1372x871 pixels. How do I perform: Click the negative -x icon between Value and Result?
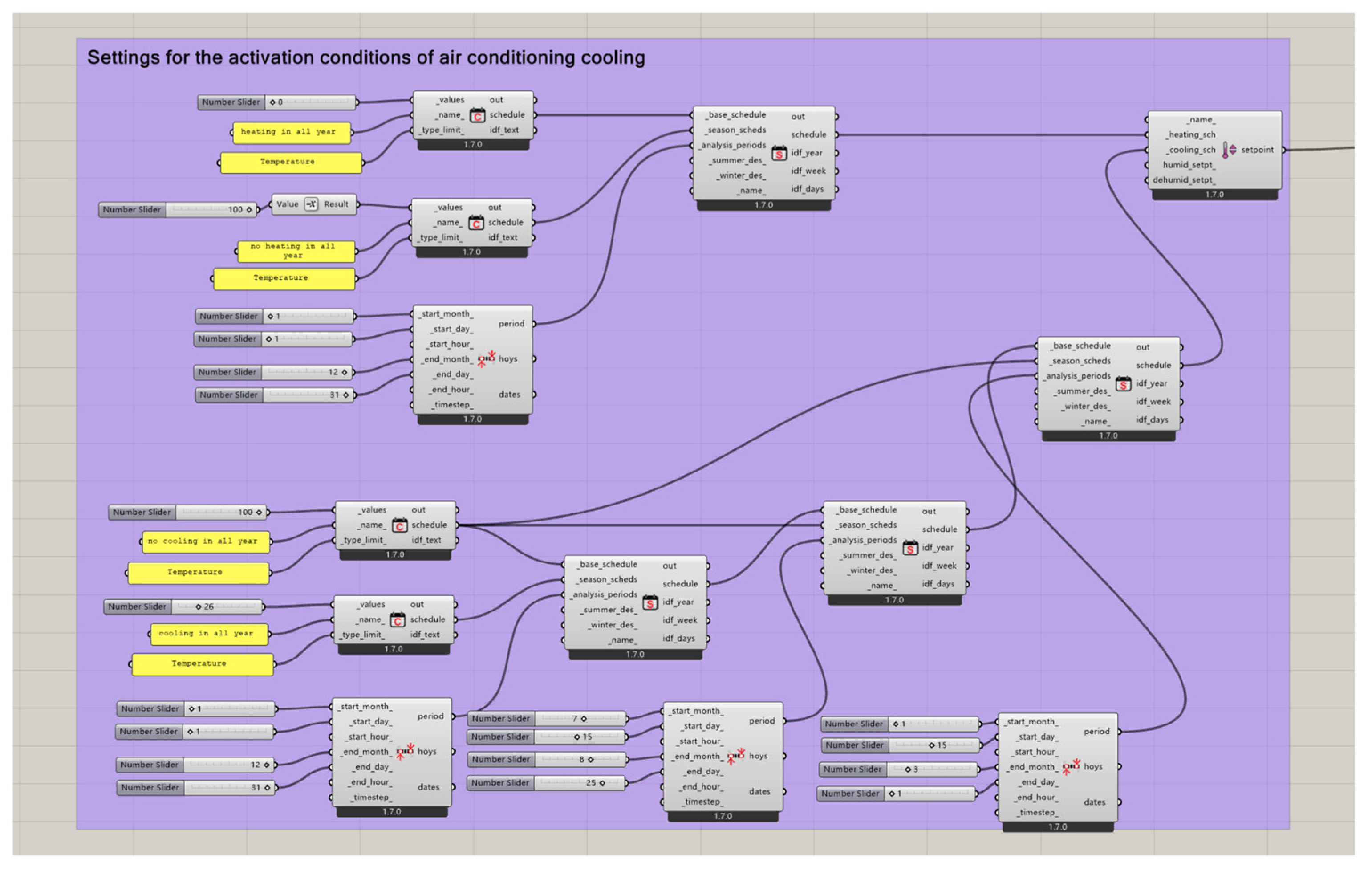[x=311, y=204]
